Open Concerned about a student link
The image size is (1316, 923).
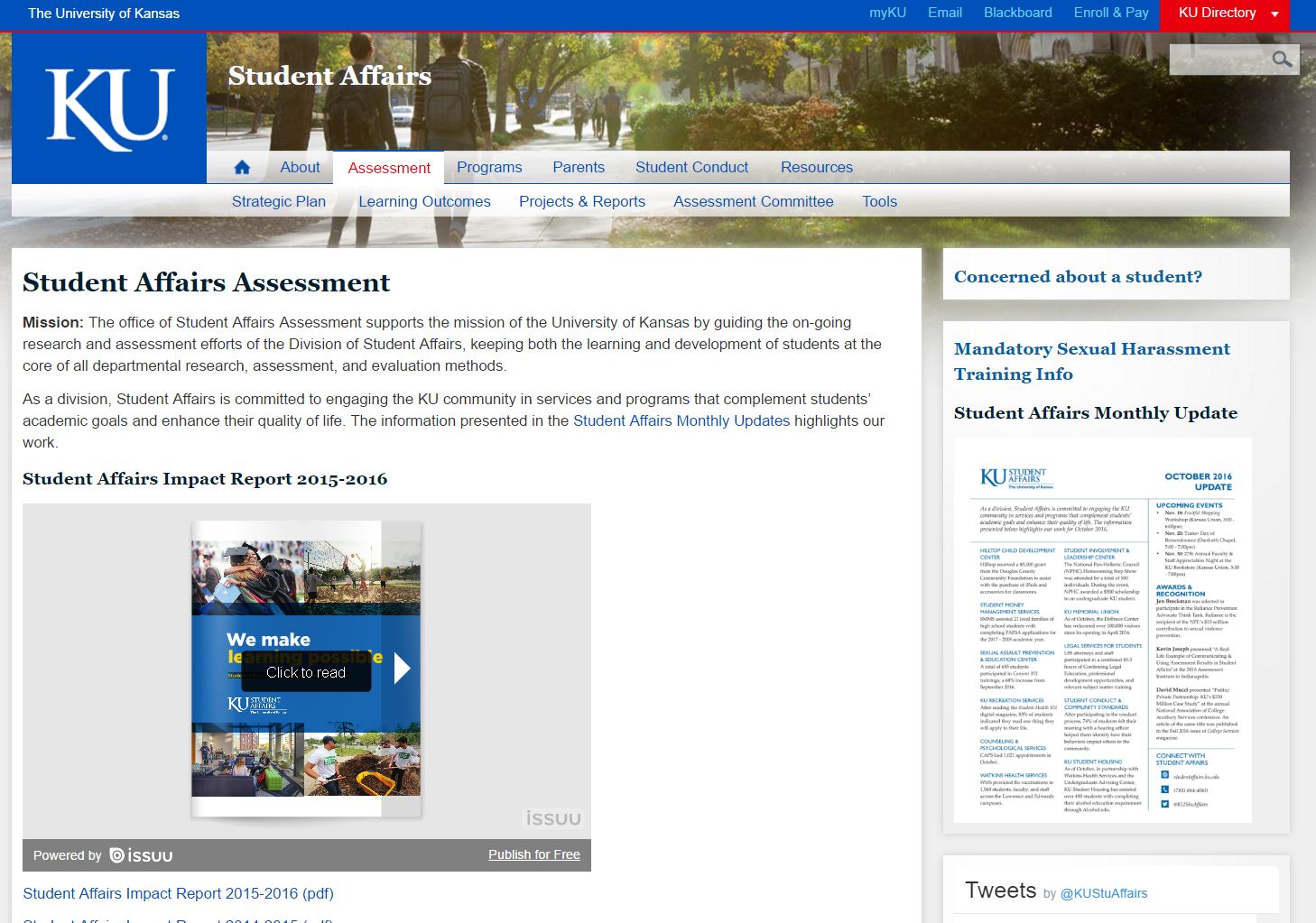[x=1078, y=277]
